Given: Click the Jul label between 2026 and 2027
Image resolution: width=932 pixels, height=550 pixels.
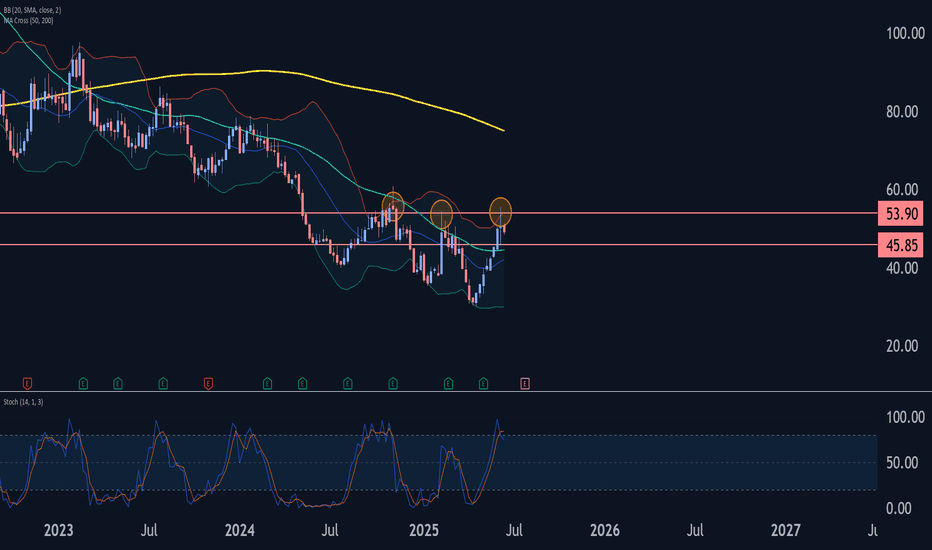Looking at the screenshot, I should (695, 530).
